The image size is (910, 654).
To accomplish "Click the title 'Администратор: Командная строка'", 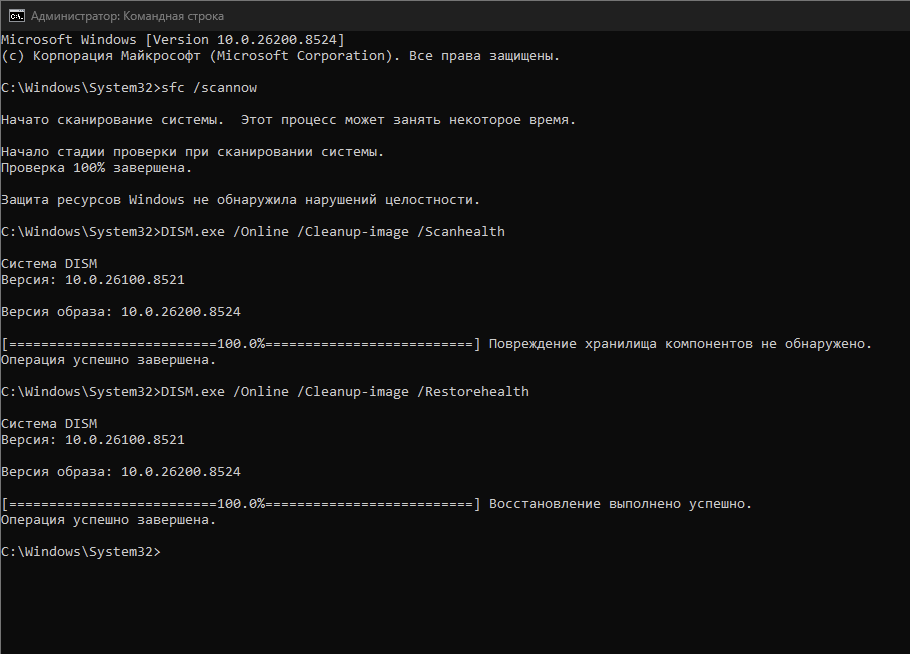I will [x=127, y=16].
